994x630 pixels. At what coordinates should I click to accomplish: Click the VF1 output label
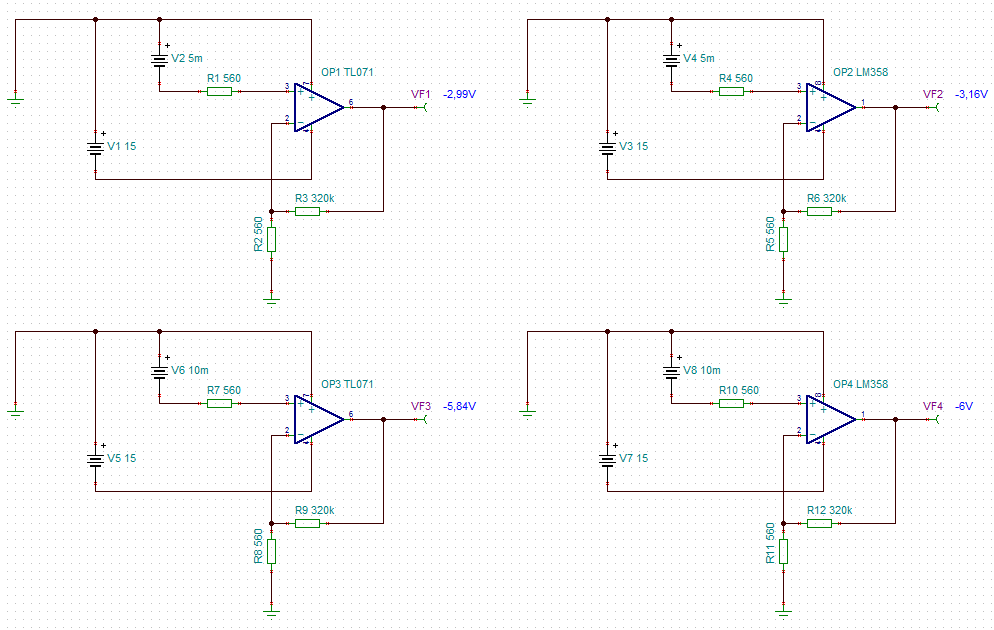tap(421, 94)
